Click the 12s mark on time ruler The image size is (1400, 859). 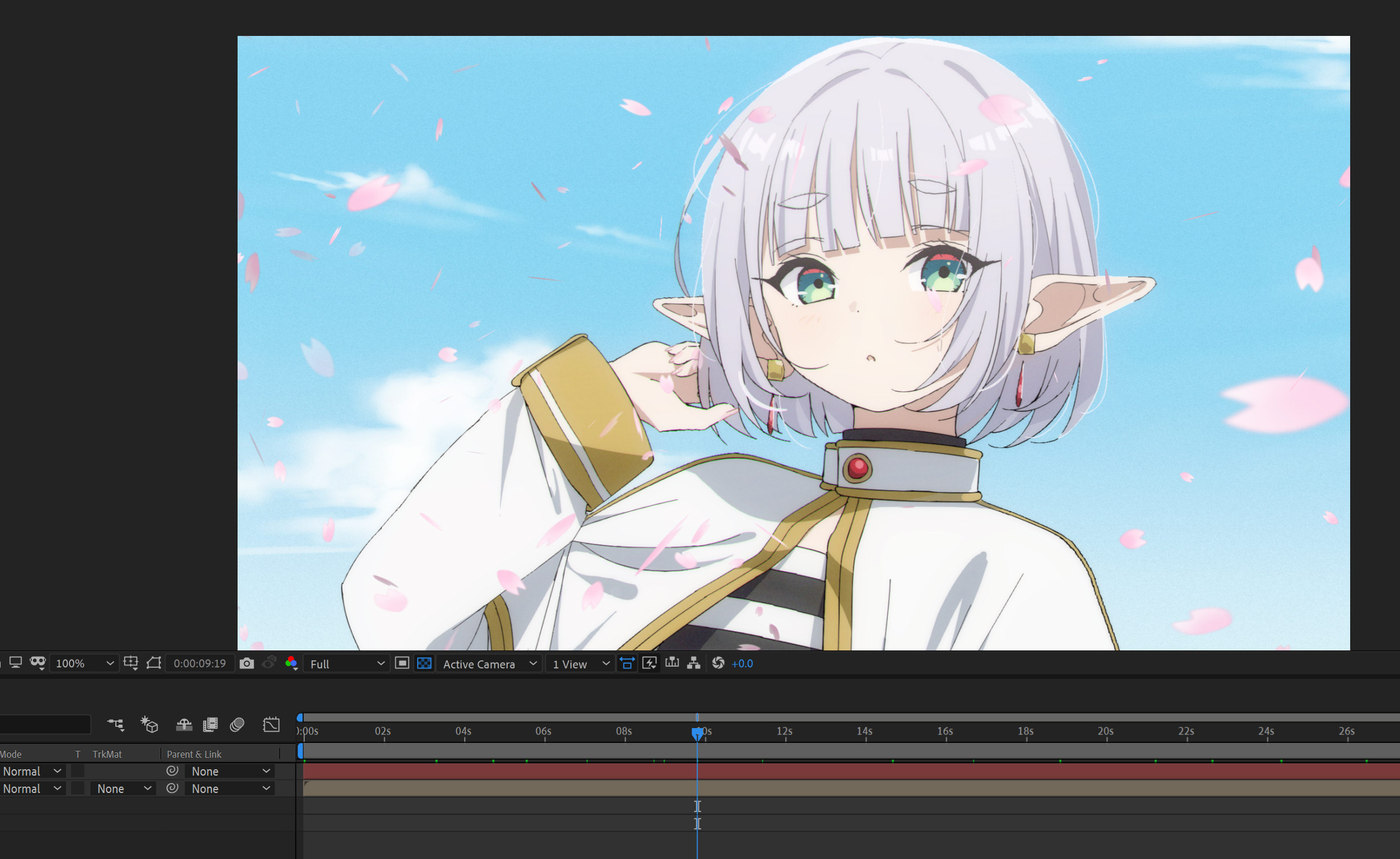coord(785,731)
